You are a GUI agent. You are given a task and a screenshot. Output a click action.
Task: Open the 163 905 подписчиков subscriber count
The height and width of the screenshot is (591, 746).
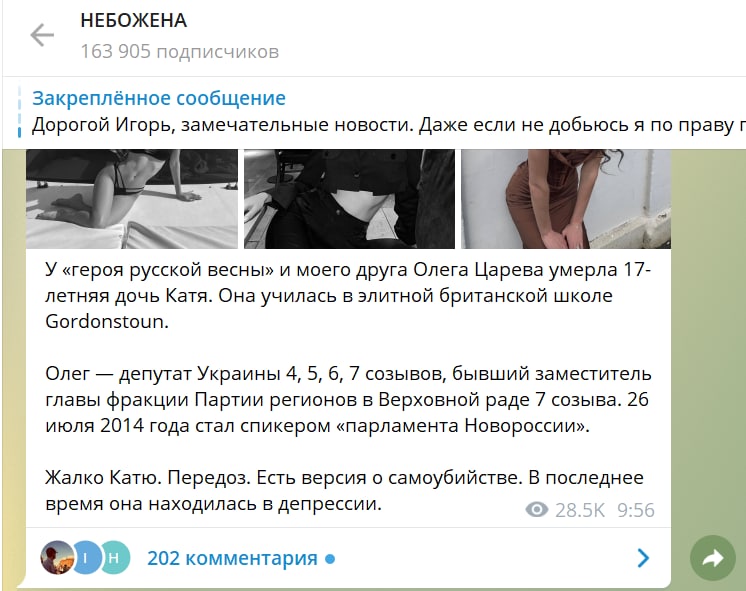click(180, 51)
